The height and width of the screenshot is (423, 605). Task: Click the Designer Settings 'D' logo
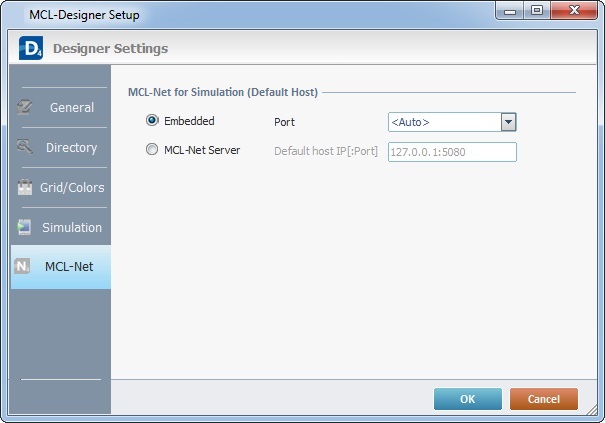point(29,48)
